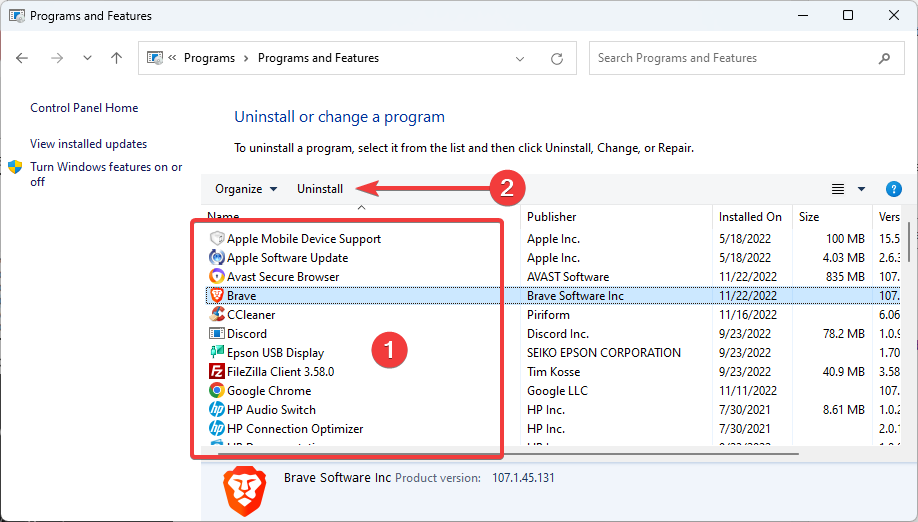Screen dimensions: 918x522
Task: Open the Programs breadcrumb chevron
Action: (x=246, y=58)
